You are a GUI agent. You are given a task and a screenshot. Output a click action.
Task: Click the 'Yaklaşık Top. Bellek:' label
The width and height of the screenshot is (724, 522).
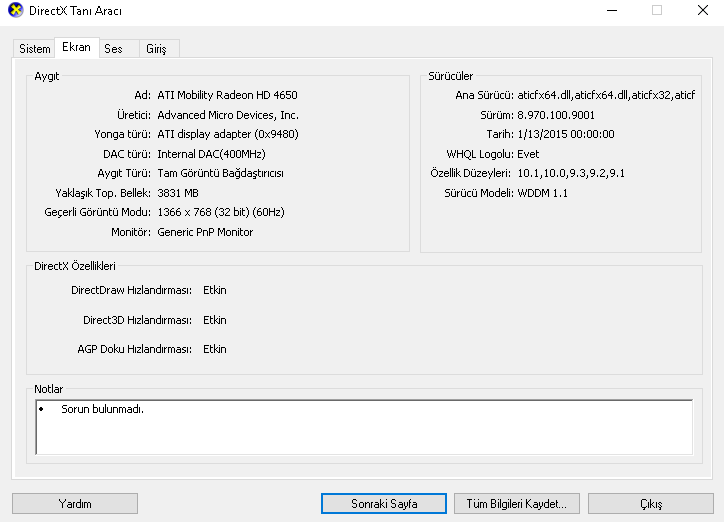point(103,193)
